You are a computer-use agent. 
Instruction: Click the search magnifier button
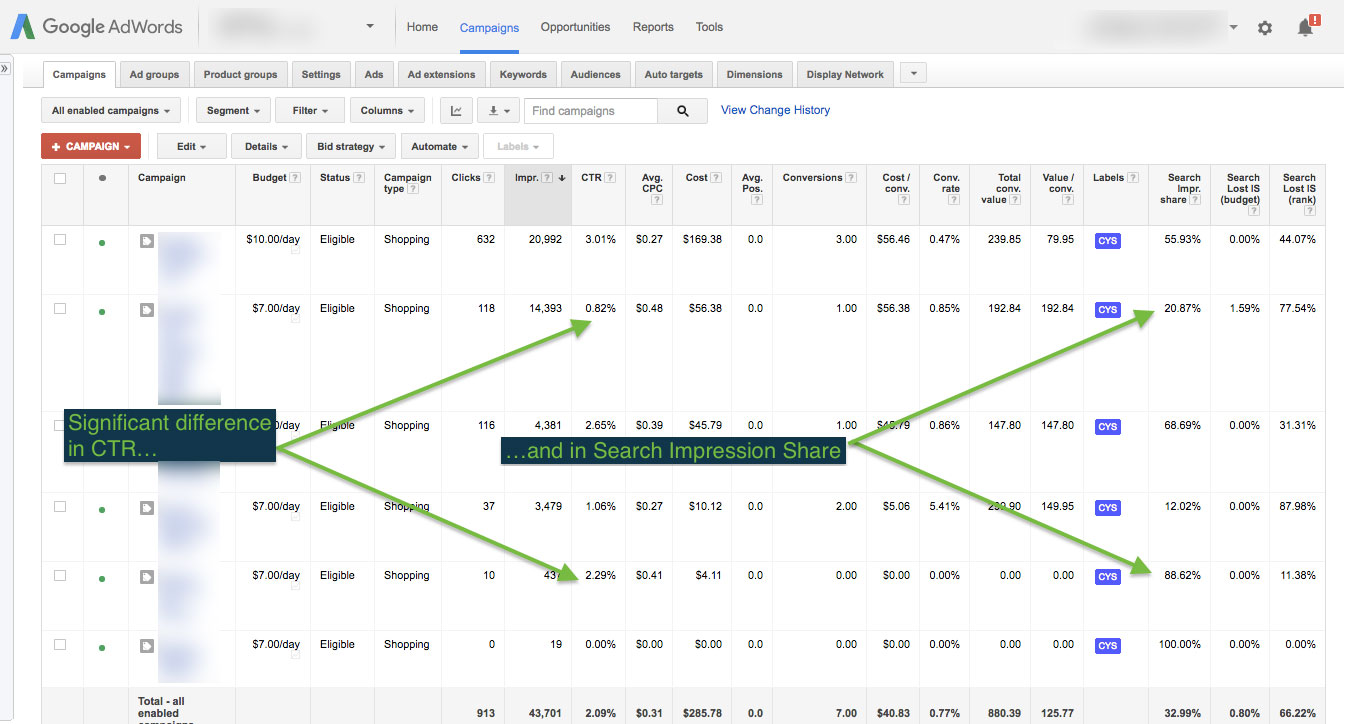tap(683, 111)
